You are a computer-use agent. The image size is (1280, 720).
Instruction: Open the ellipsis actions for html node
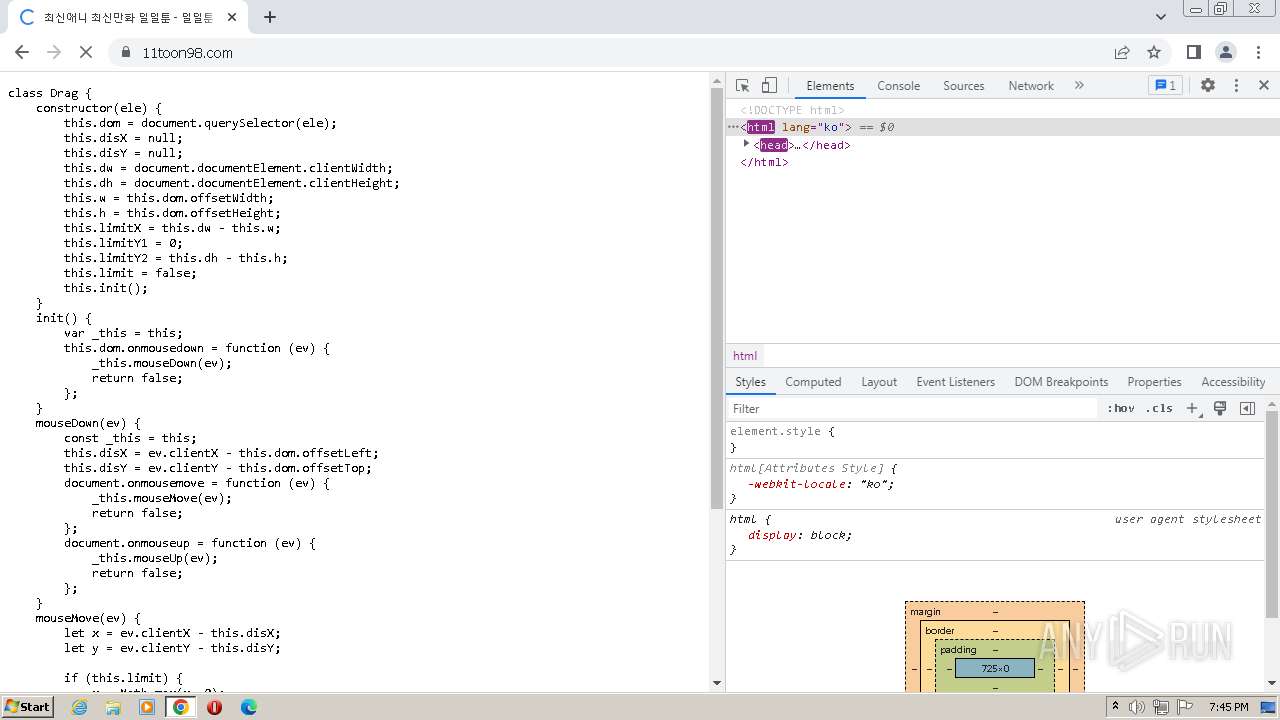pos(733,127)
